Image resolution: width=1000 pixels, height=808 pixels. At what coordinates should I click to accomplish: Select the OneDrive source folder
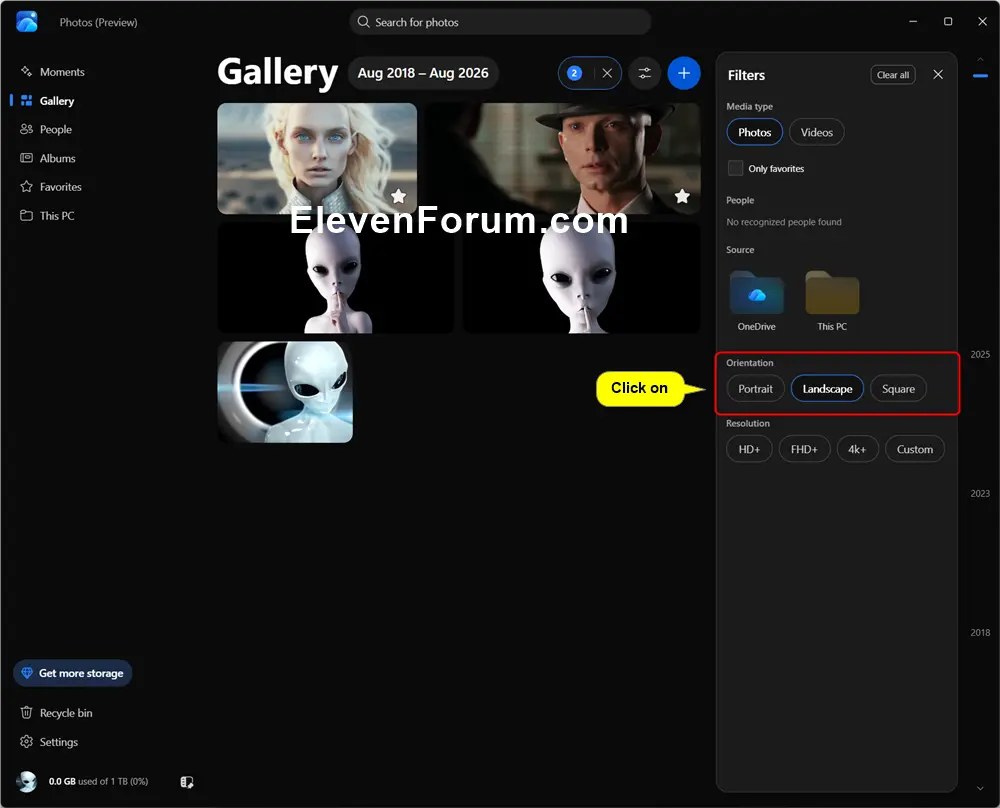[x=756, y=300]
